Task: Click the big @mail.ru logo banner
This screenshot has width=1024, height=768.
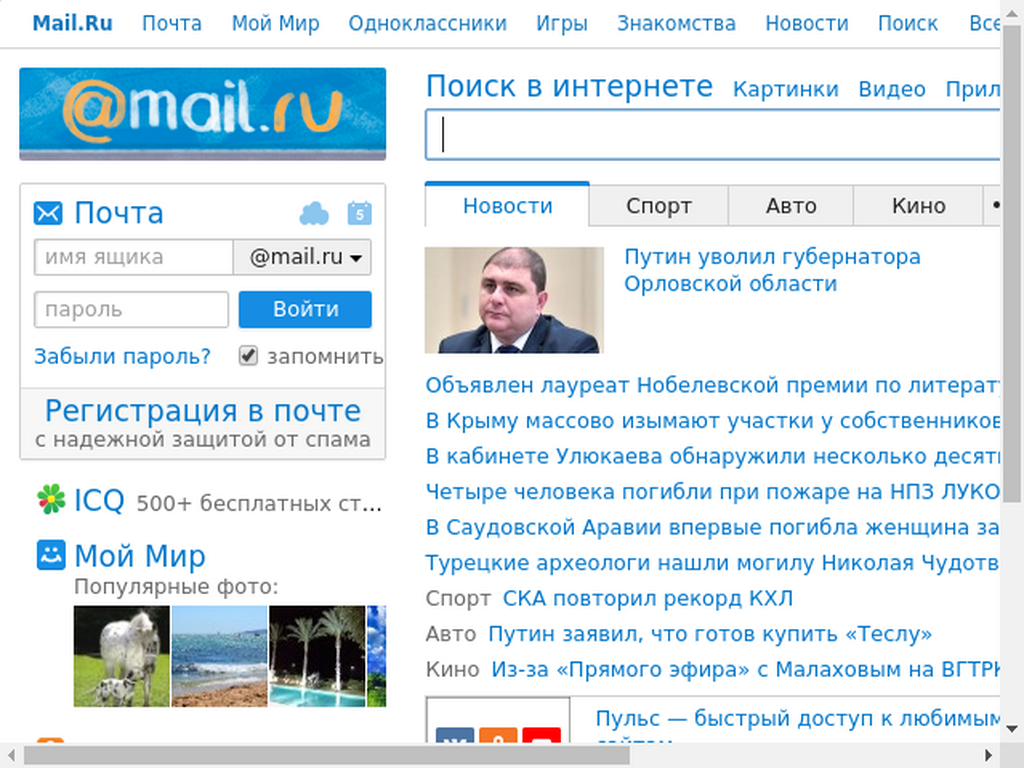Action: (202, 114)
